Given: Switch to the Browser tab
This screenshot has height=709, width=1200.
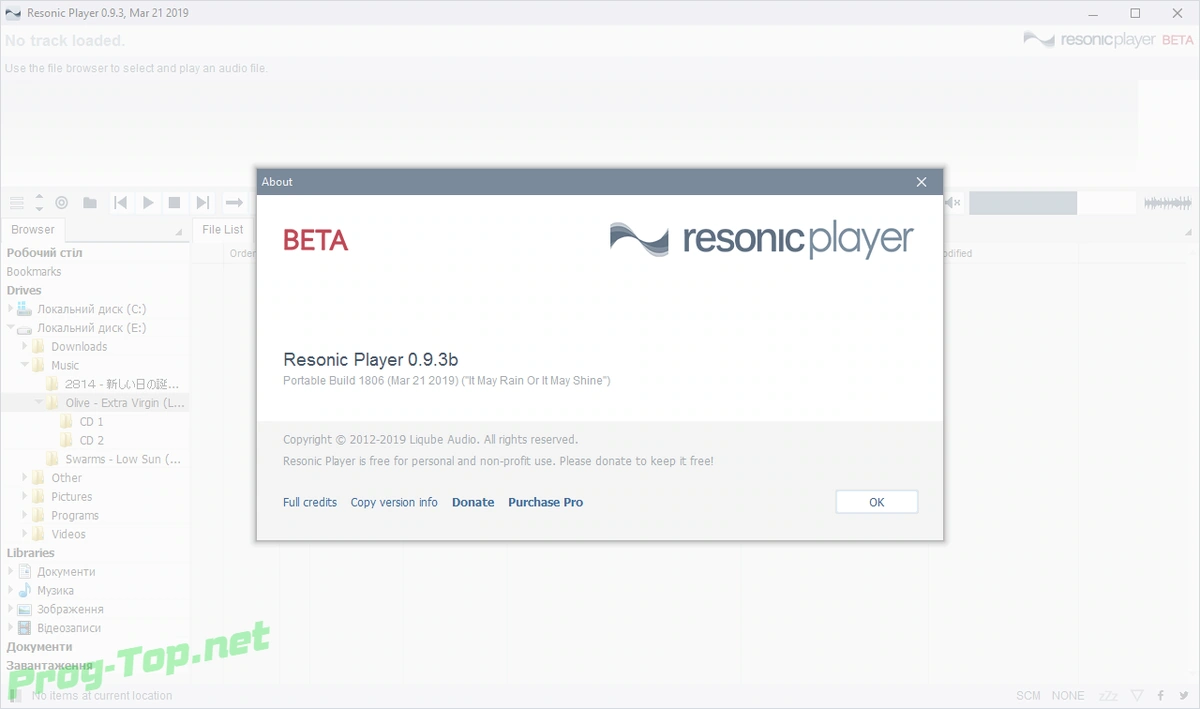Looking at the screenshot, I should coord(33,229).
